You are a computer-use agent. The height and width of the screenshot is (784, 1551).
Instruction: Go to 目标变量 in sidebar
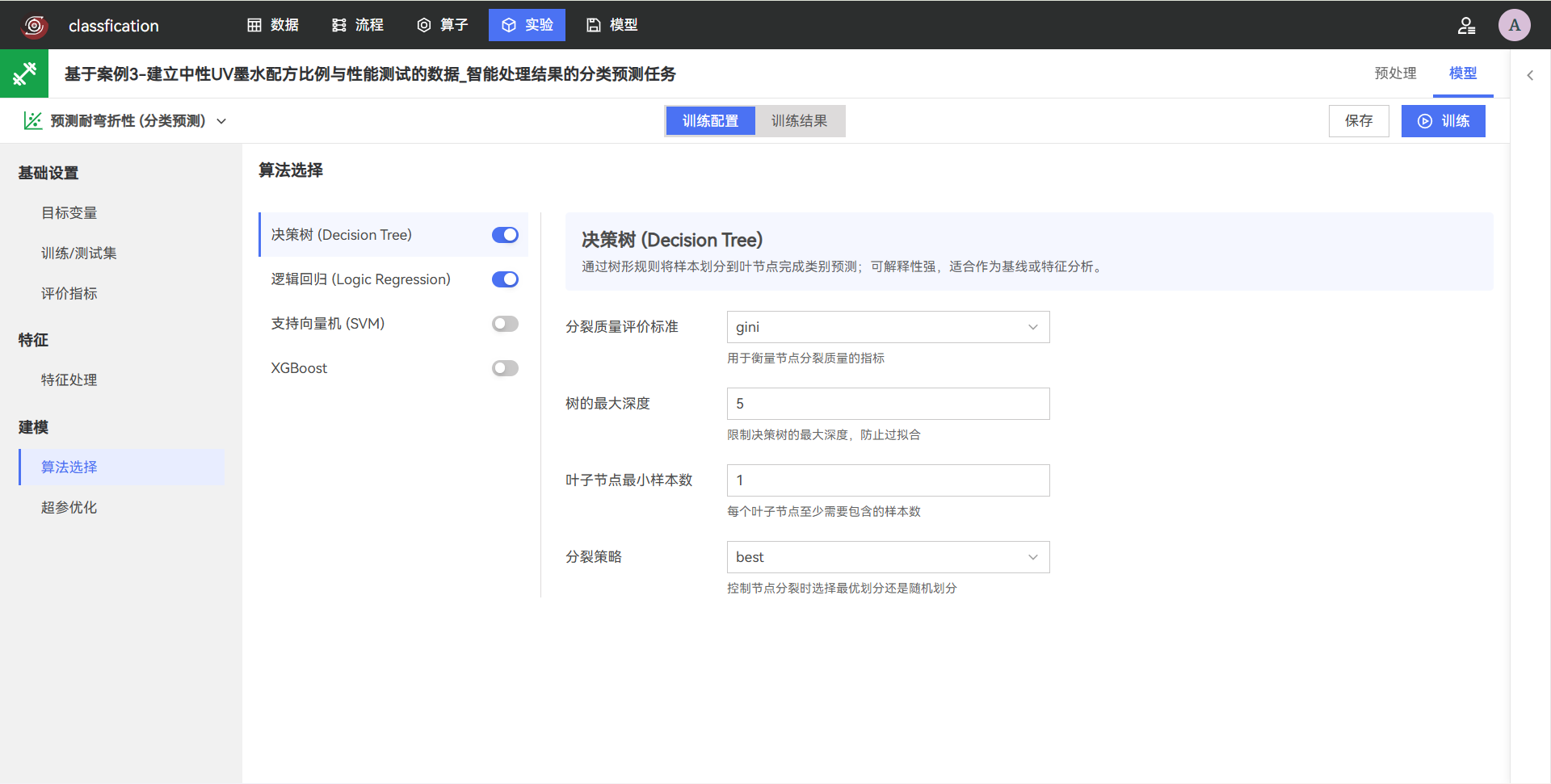coord(69,213)
